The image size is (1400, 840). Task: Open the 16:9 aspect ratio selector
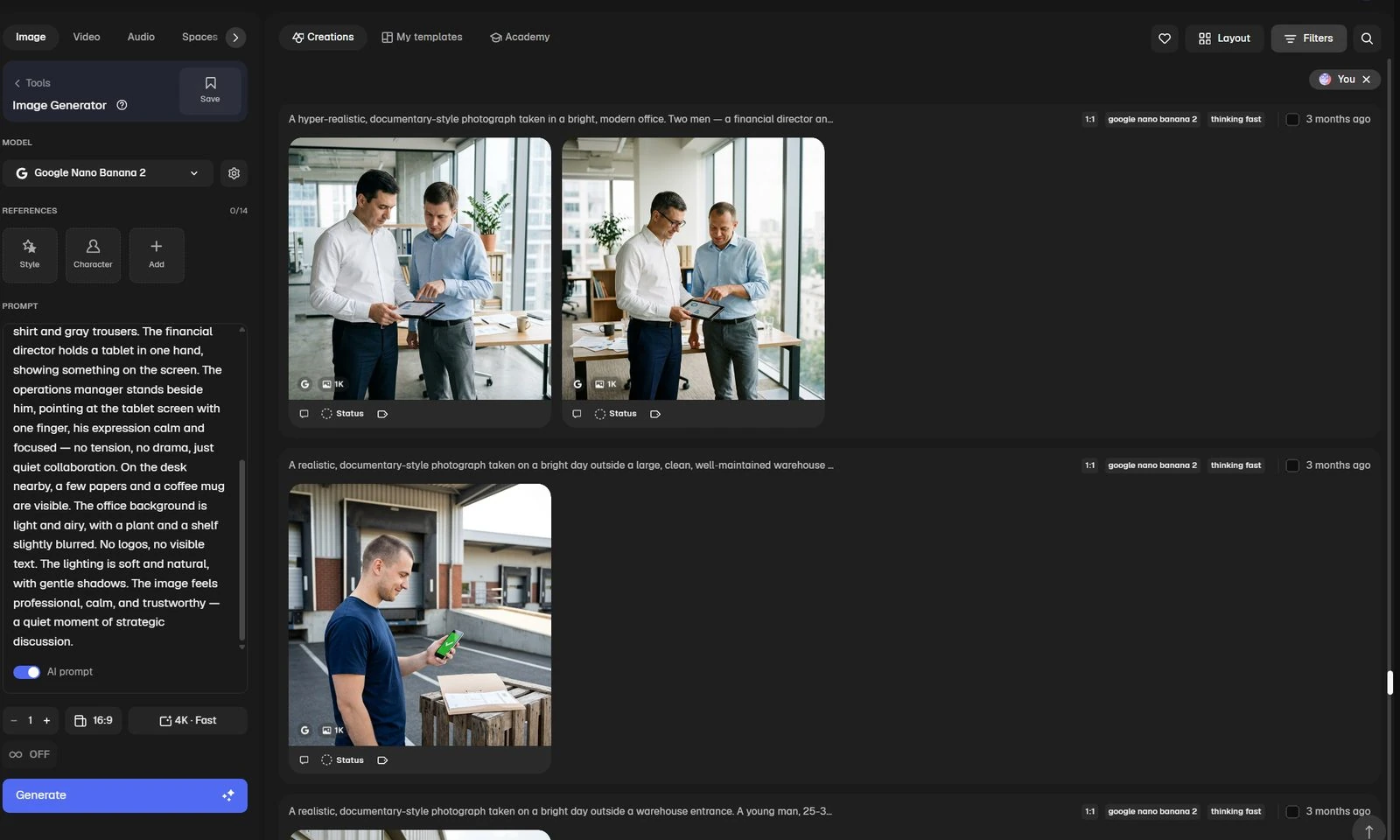[94, 721]
